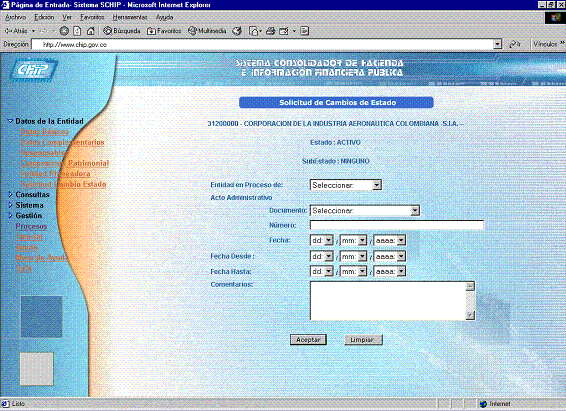Click the Limpiar button
This screenshot has width=566, height=411.
363,340
